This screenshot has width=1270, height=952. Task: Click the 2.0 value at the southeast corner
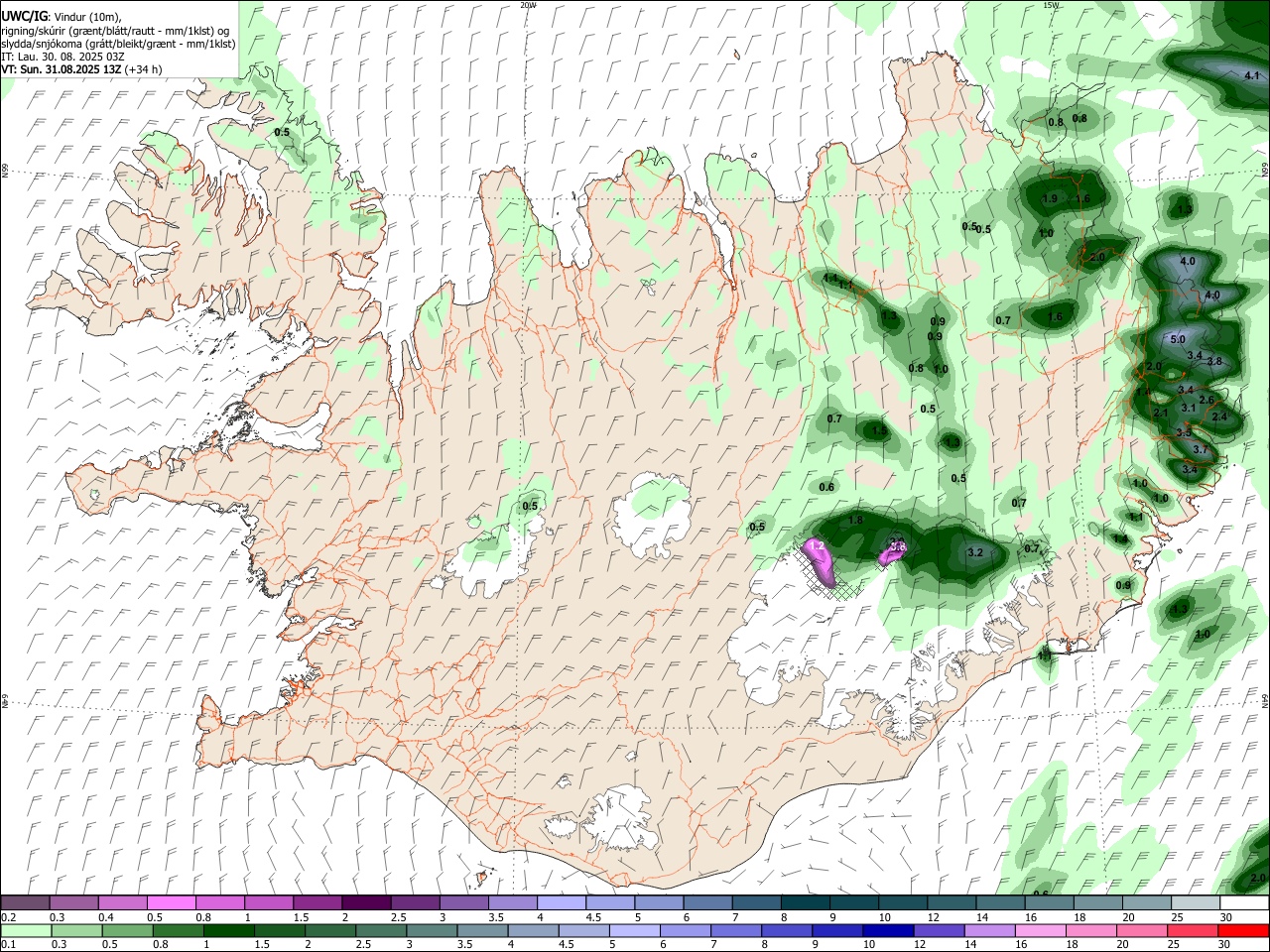(1257, 879)
